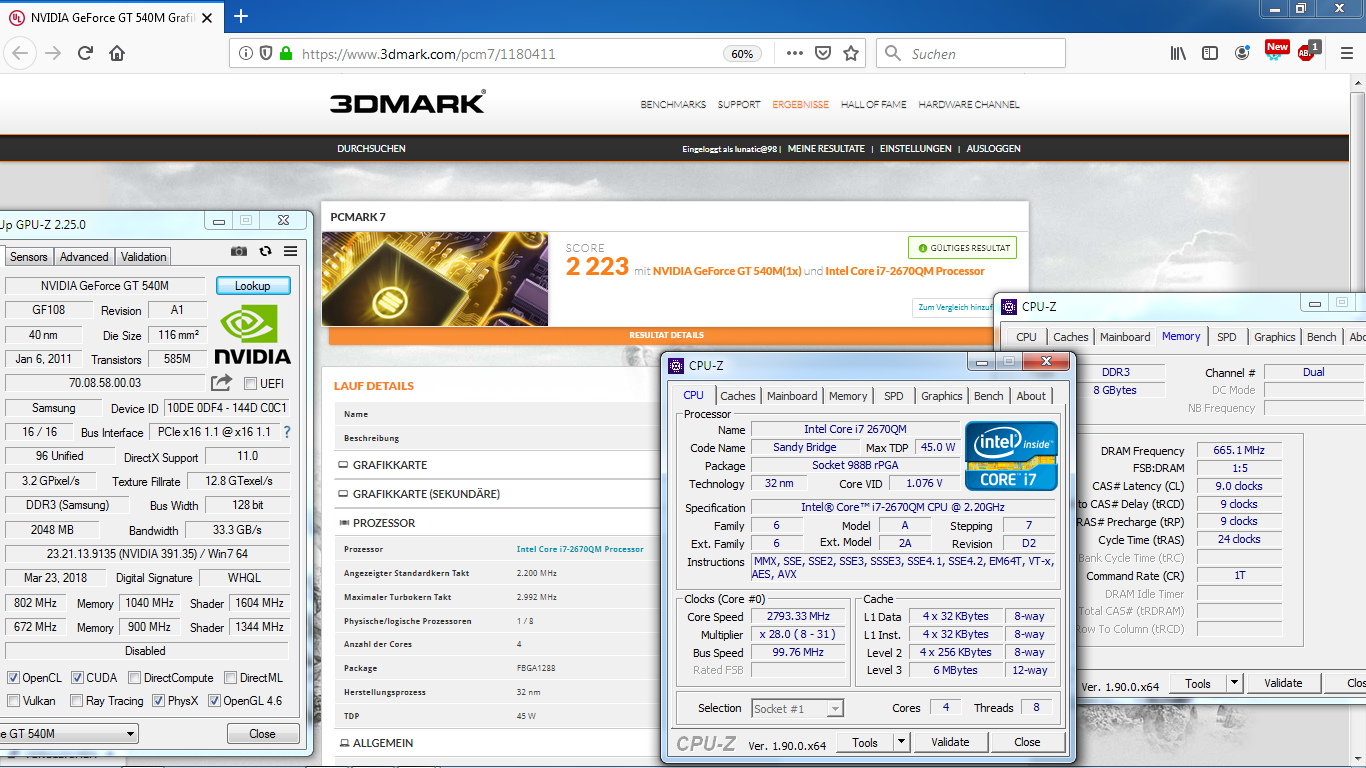This screenshot has width=1366, height=768.
Task: Toggle DirectCompute checkbox
Action: [x=134, y=678]
